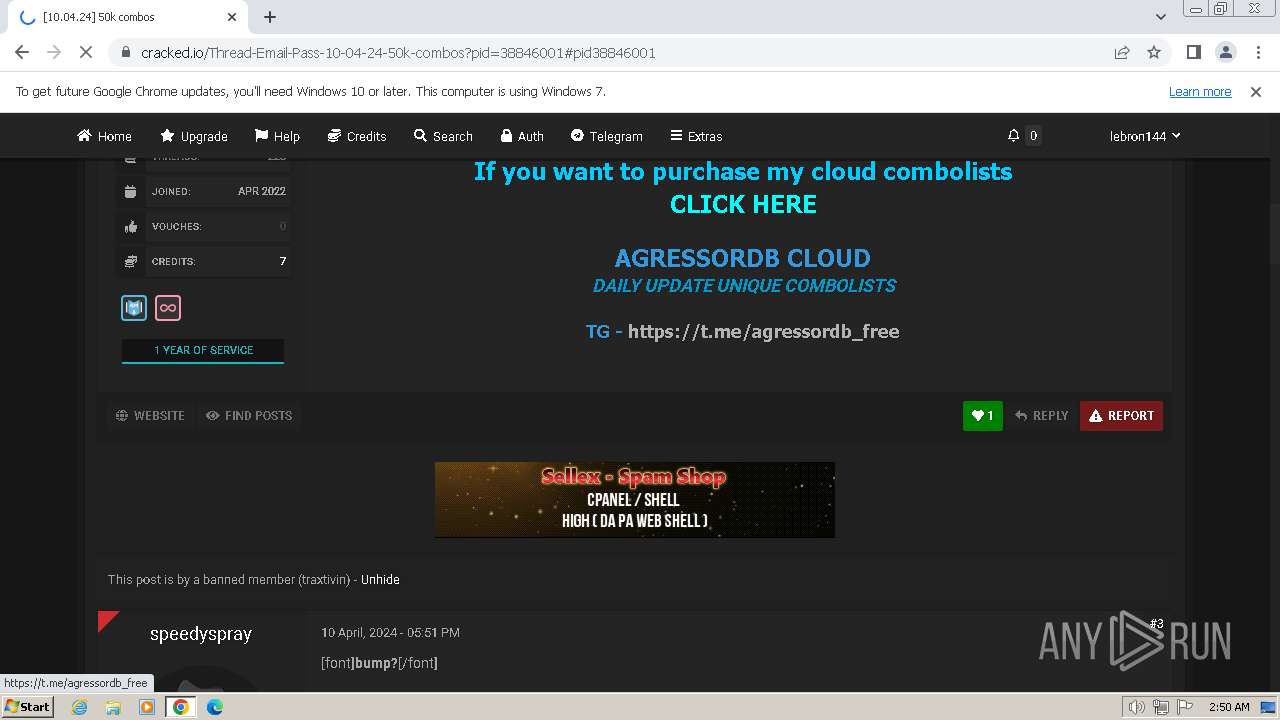Click the 1 Year of Service badge
This screenshot has width=1280, height=720.
pyautogui.click(x=203, y=350)
